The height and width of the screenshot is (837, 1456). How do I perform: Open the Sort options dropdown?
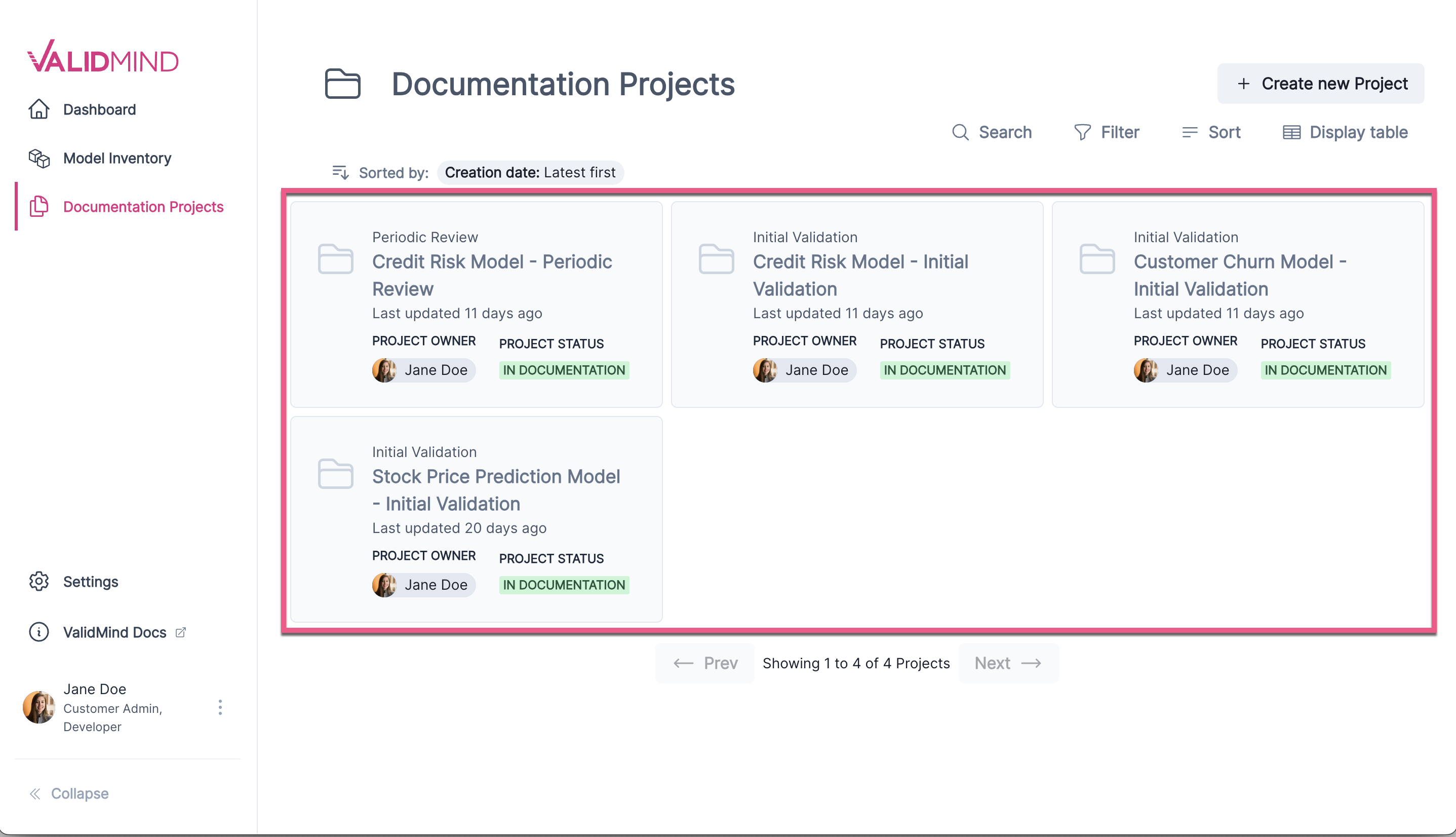pos(1211,132)
